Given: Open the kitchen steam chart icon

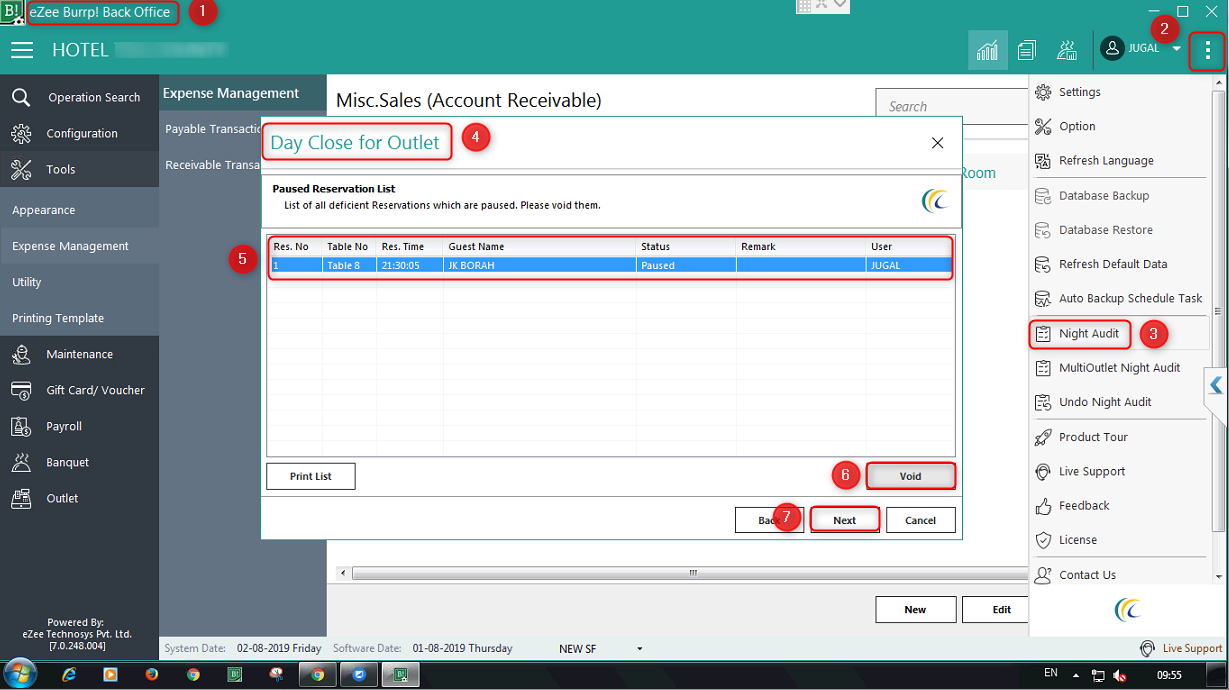Looking at the screenshot, I should pyautogui.click(x=1067, y=50).
